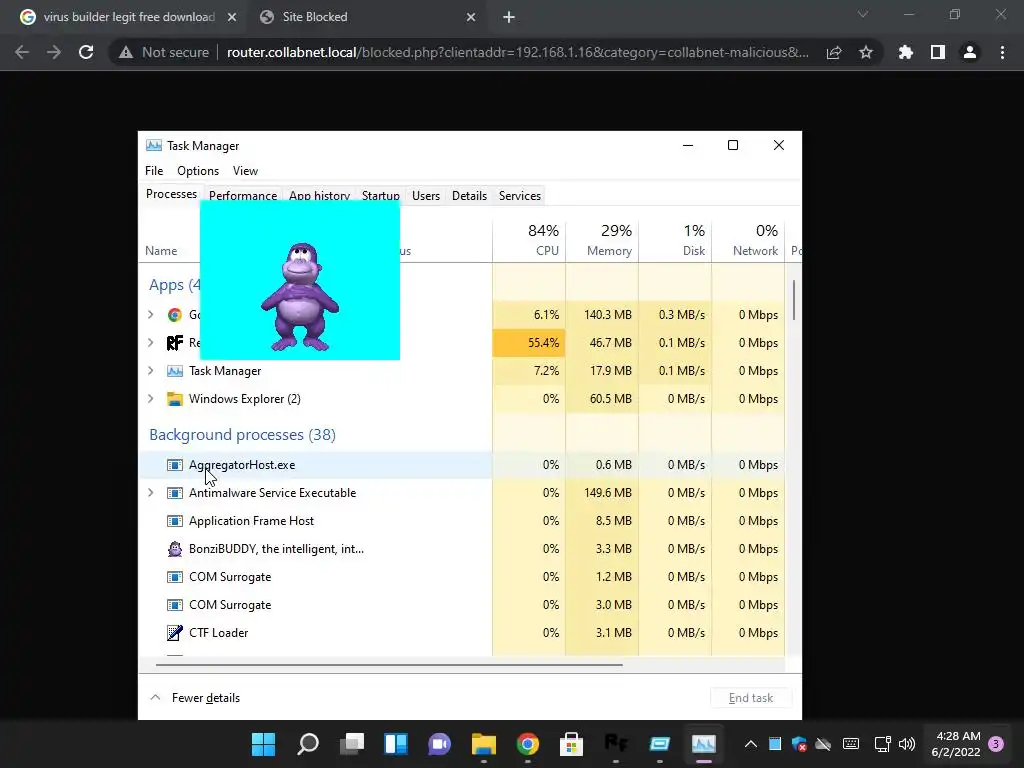
Task: Select the AggregatorHost.exe process
Action: coord(461,465)
